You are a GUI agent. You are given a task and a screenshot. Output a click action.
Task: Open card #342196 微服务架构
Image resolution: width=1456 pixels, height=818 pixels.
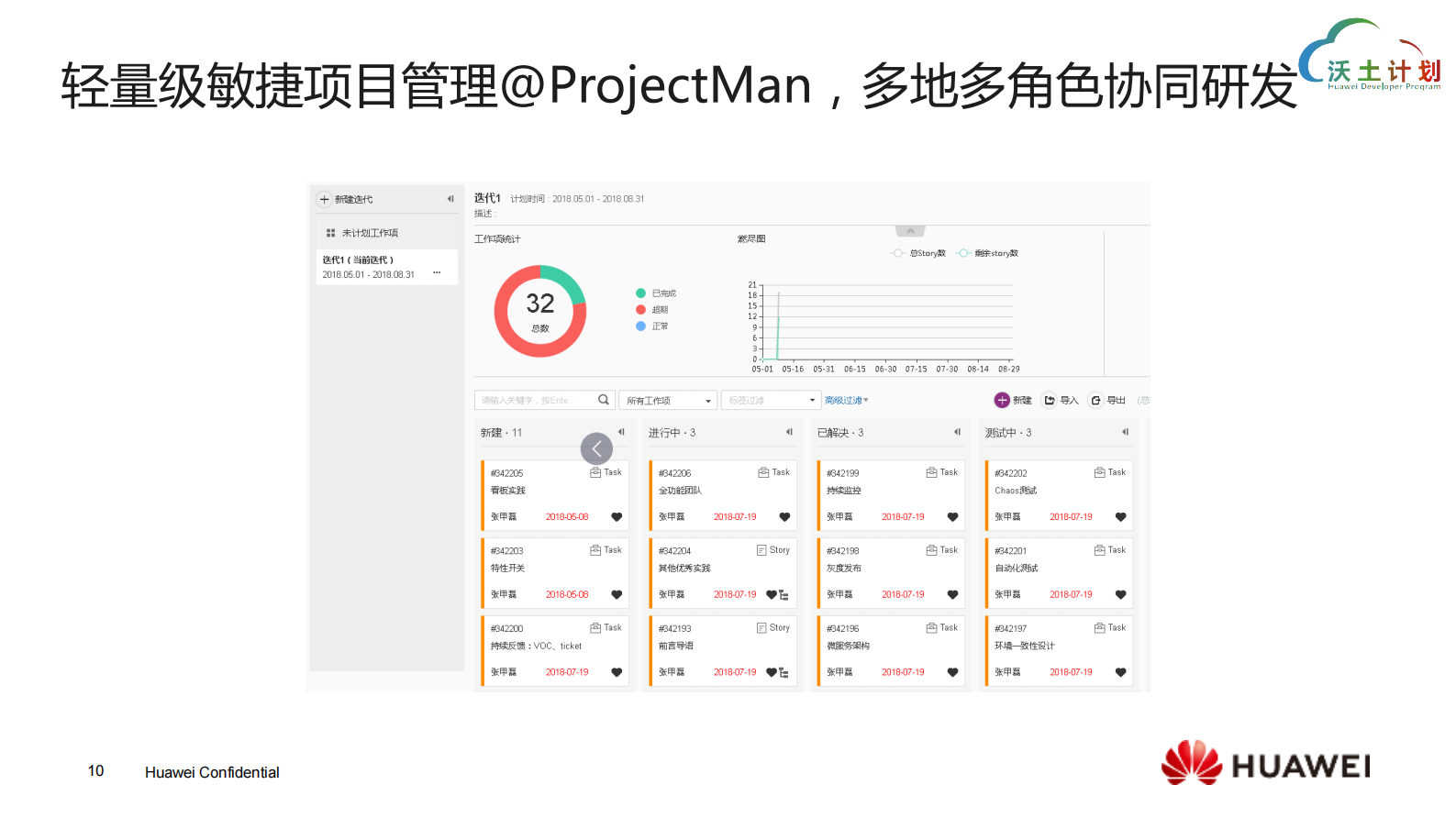[x=890, y=651]
